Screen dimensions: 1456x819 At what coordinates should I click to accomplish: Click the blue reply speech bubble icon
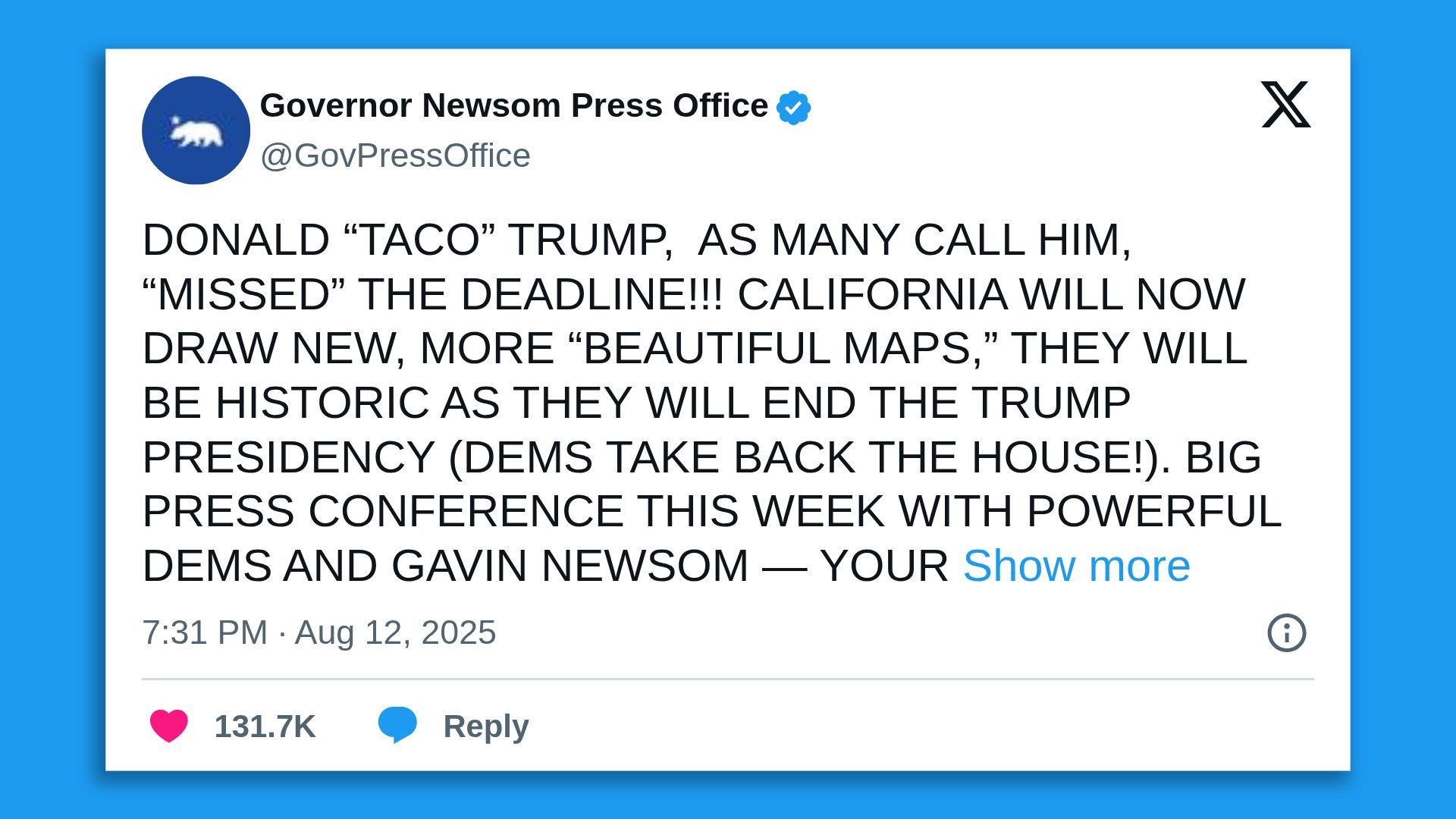click(397, 725)
